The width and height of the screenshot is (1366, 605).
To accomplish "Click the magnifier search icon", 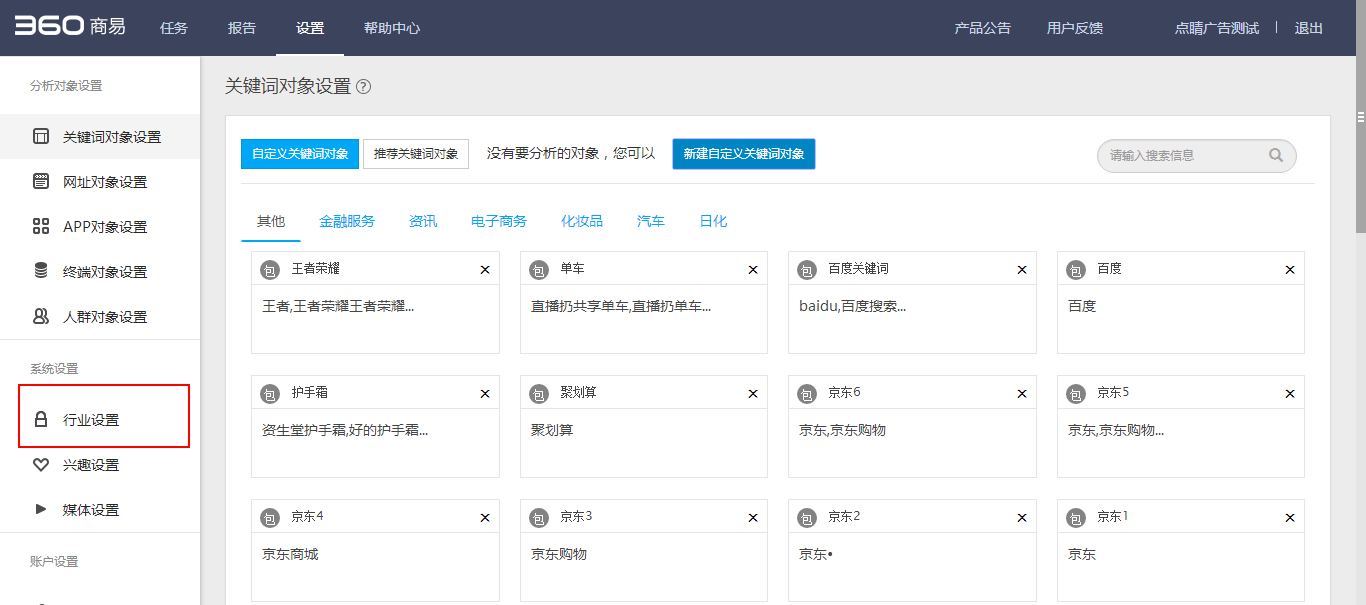I will [1276, 155].
